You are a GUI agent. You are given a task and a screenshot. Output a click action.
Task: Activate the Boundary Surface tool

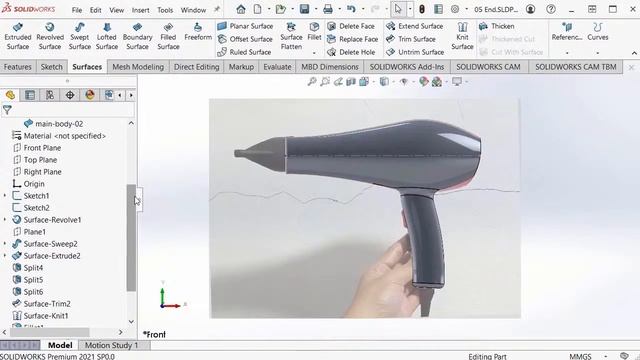(137, 36)
